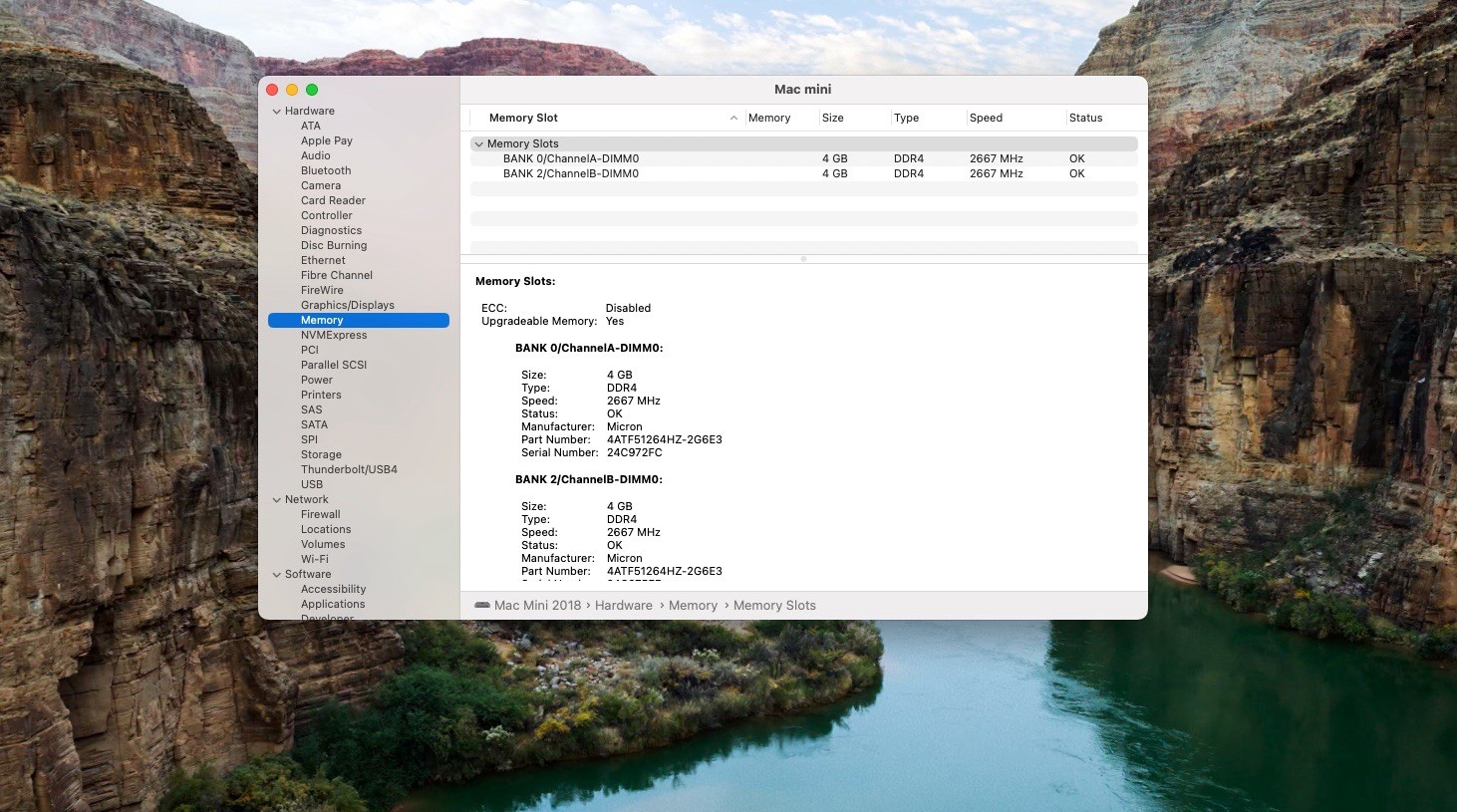Select BANK 0/ChannelA-DIMM0 table row

pos(571,158)
